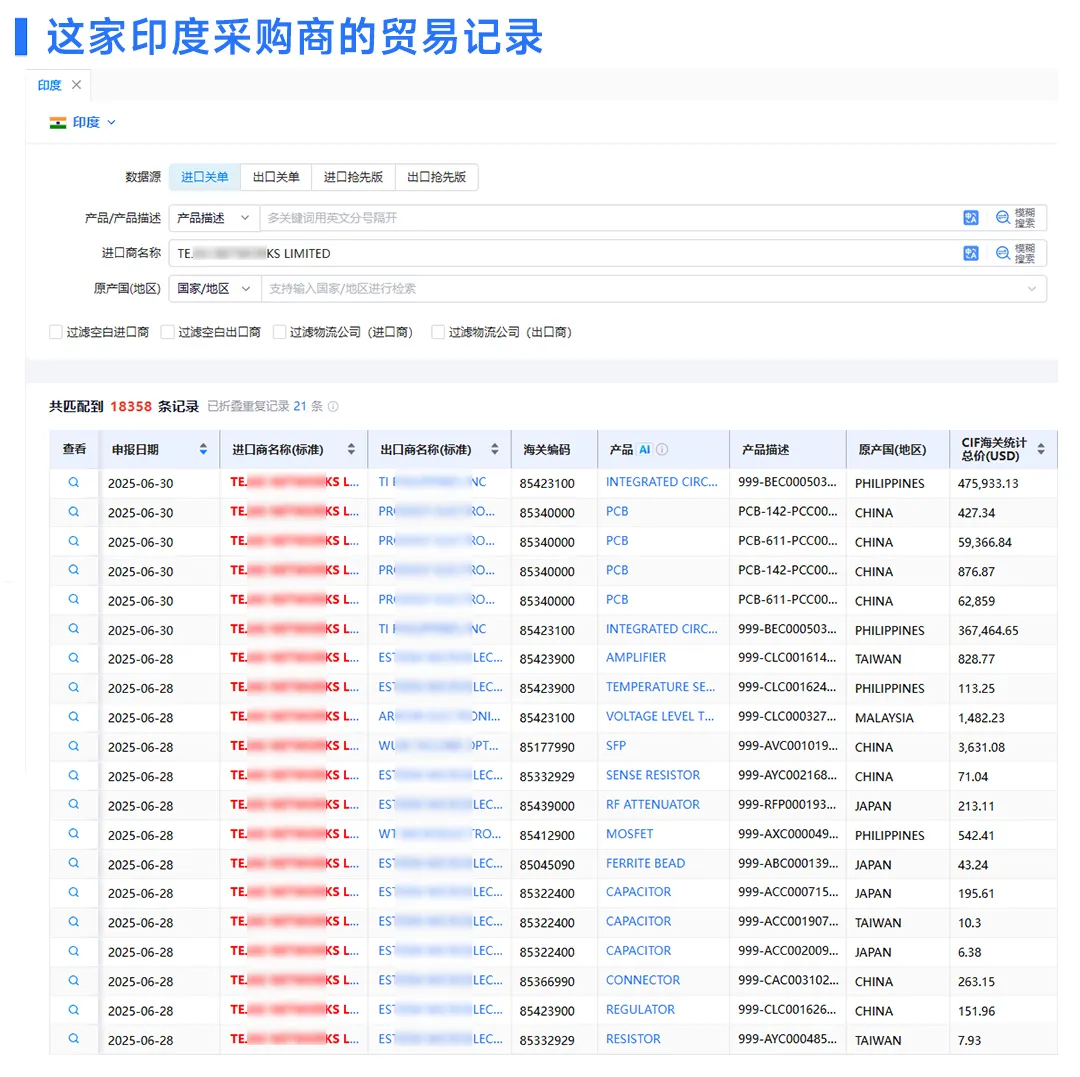View details of RF ATTENUATOR row
Image resolution: width=1080 pixels, height=1077 pixels.
74,804
